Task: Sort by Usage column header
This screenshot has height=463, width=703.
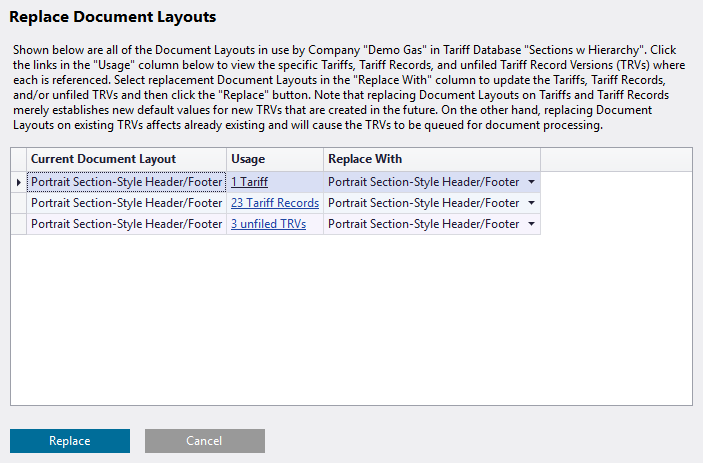Action: click(275, 159)
